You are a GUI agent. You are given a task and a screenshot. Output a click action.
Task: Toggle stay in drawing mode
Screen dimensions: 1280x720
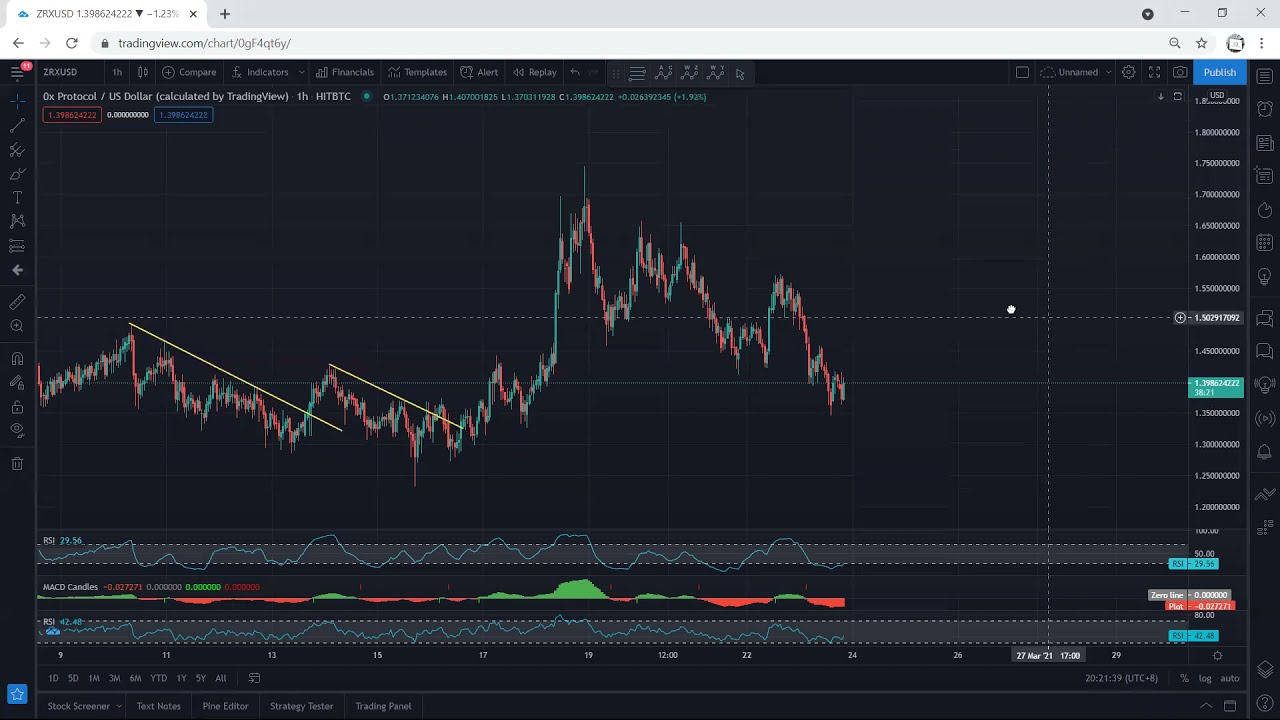[x=17, y=383]
